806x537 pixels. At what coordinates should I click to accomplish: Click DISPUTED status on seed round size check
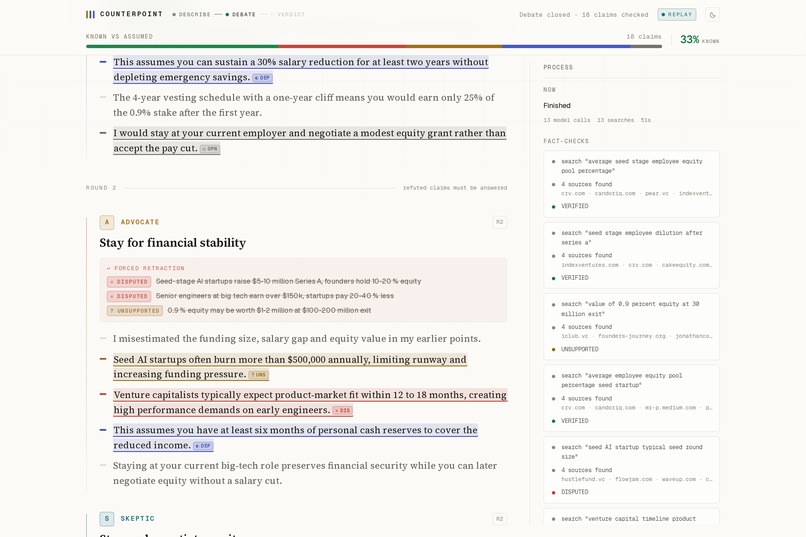tap(575, 492)
